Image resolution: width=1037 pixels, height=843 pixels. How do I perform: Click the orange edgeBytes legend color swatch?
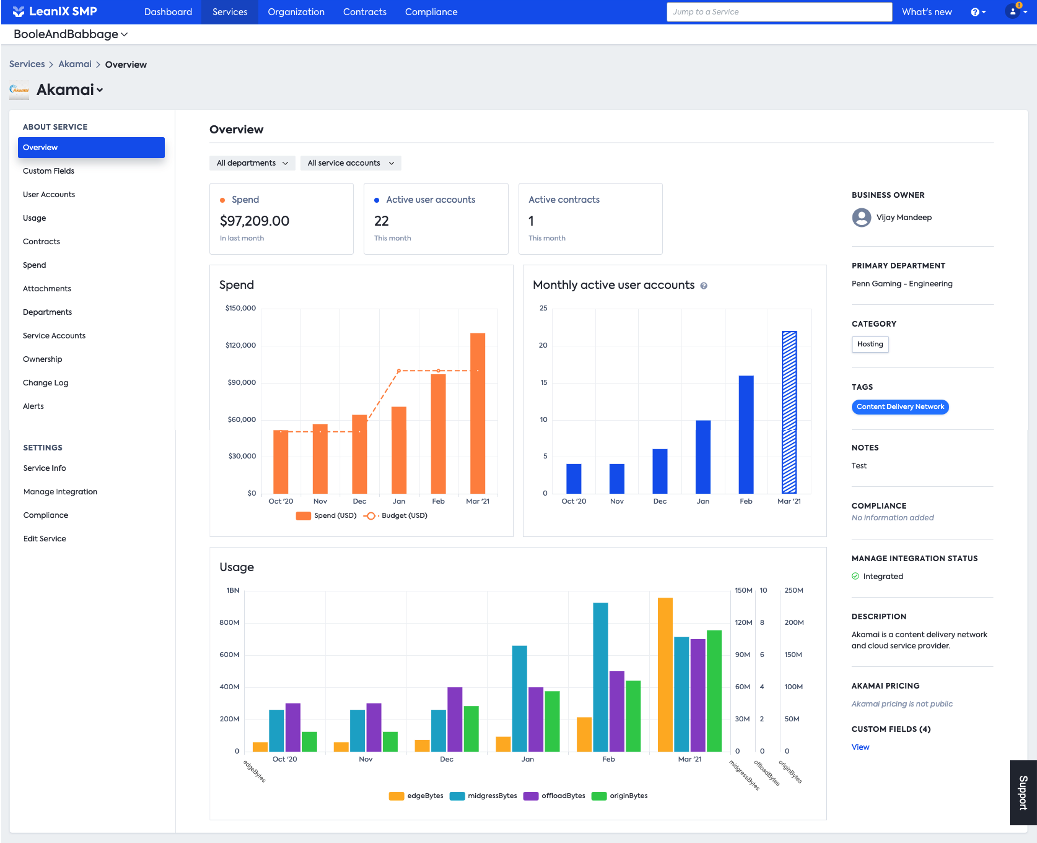click(x=396, y=796)
